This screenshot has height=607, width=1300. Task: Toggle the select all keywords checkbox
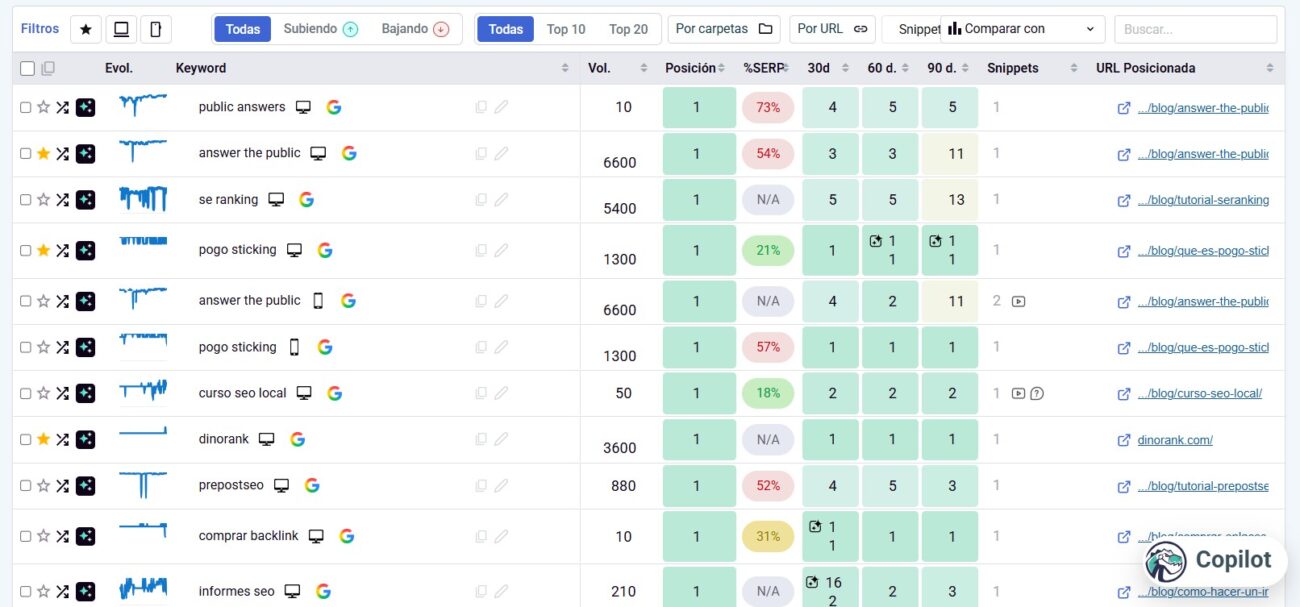(27, 69)
